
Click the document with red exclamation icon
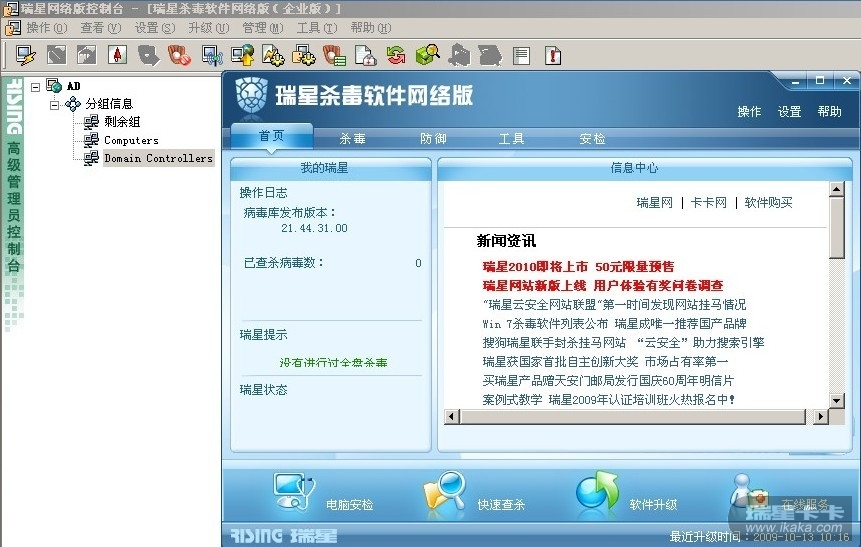click(552, 55)
